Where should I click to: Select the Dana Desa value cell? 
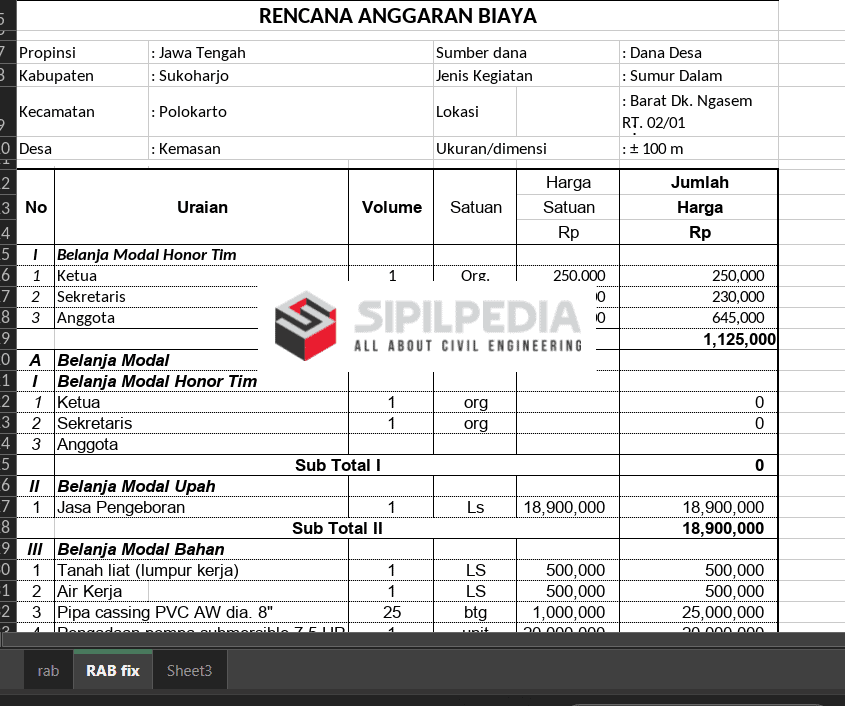click(698, 53)
